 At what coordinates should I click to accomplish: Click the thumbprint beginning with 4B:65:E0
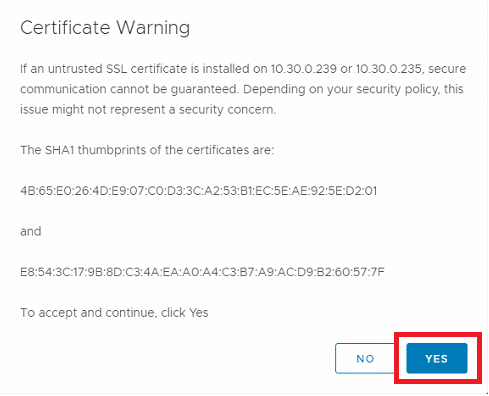(x=199, y=191)
